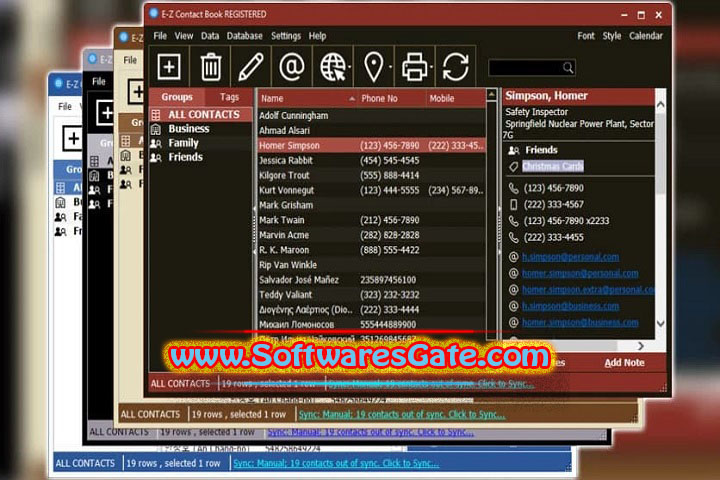Open the website globe icon

click(x=332, y=67)
